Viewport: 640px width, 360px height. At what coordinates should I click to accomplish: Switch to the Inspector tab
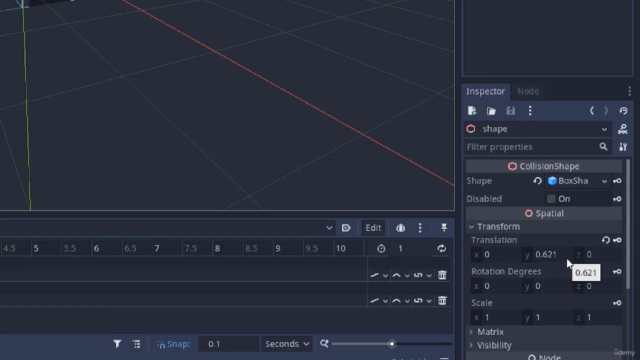485,91
